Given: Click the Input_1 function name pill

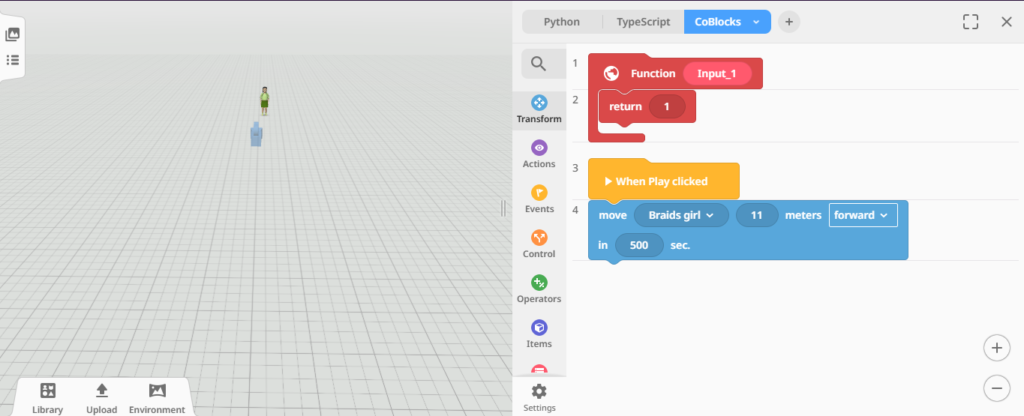Looking at the screenshot, I should pos(717,74).
